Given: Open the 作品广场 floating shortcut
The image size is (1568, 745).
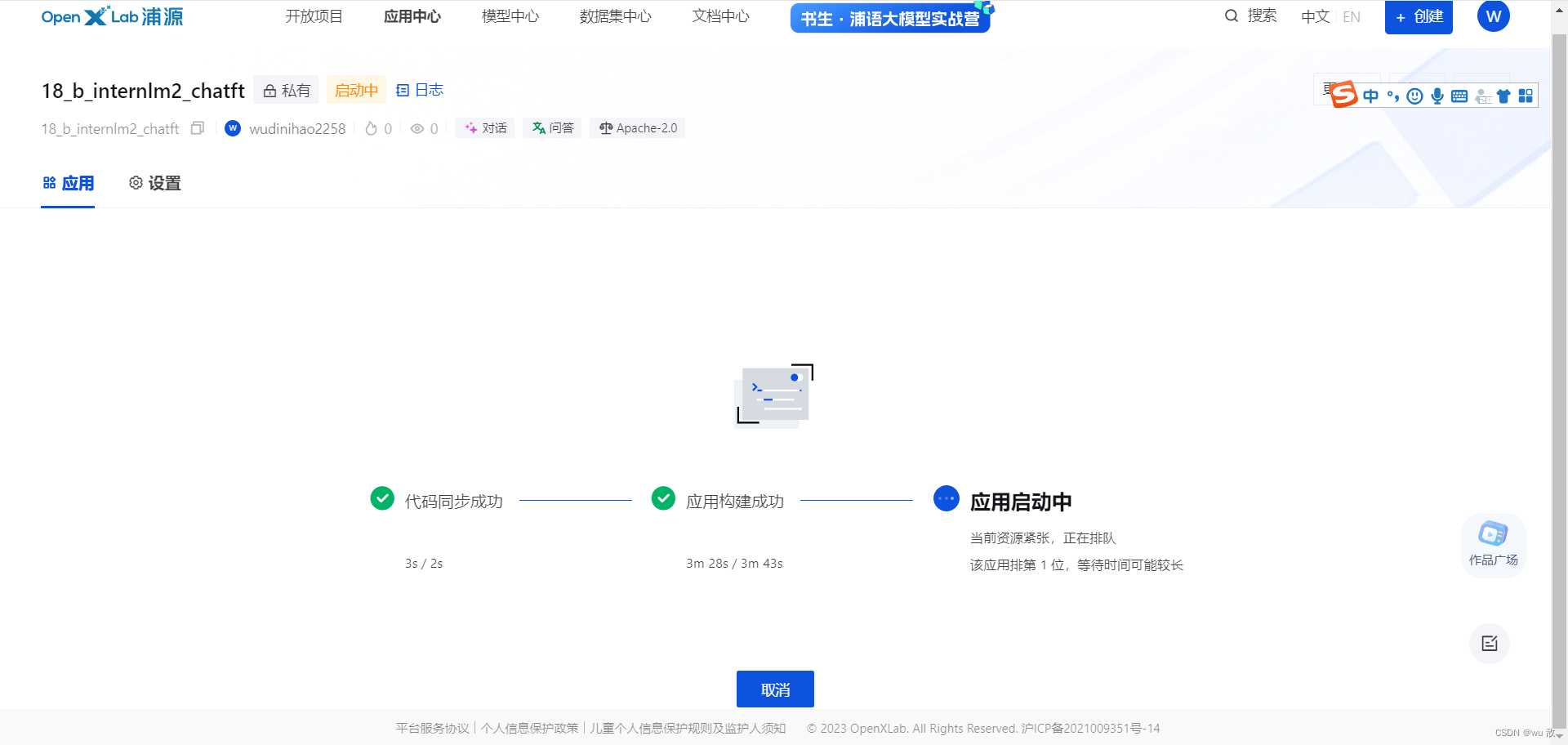Looking at the screenshot, I should pyautogui.click(x=1493, y=544).
